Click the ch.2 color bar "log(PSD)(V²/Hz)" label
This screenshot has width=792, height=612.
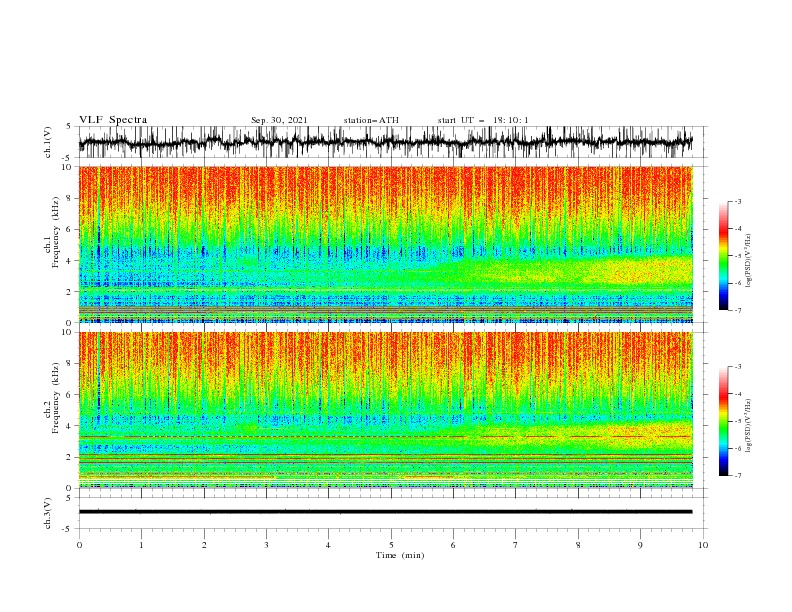click(749, 426)
